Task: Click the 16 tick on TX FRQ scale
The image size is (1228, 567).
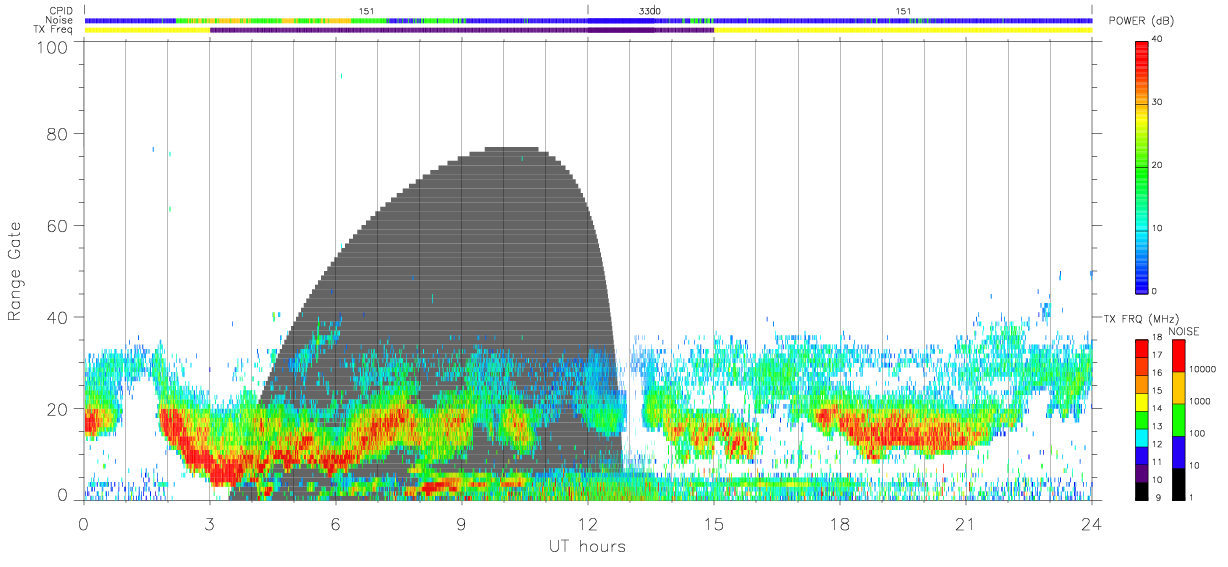Action: pos(1157,373)
